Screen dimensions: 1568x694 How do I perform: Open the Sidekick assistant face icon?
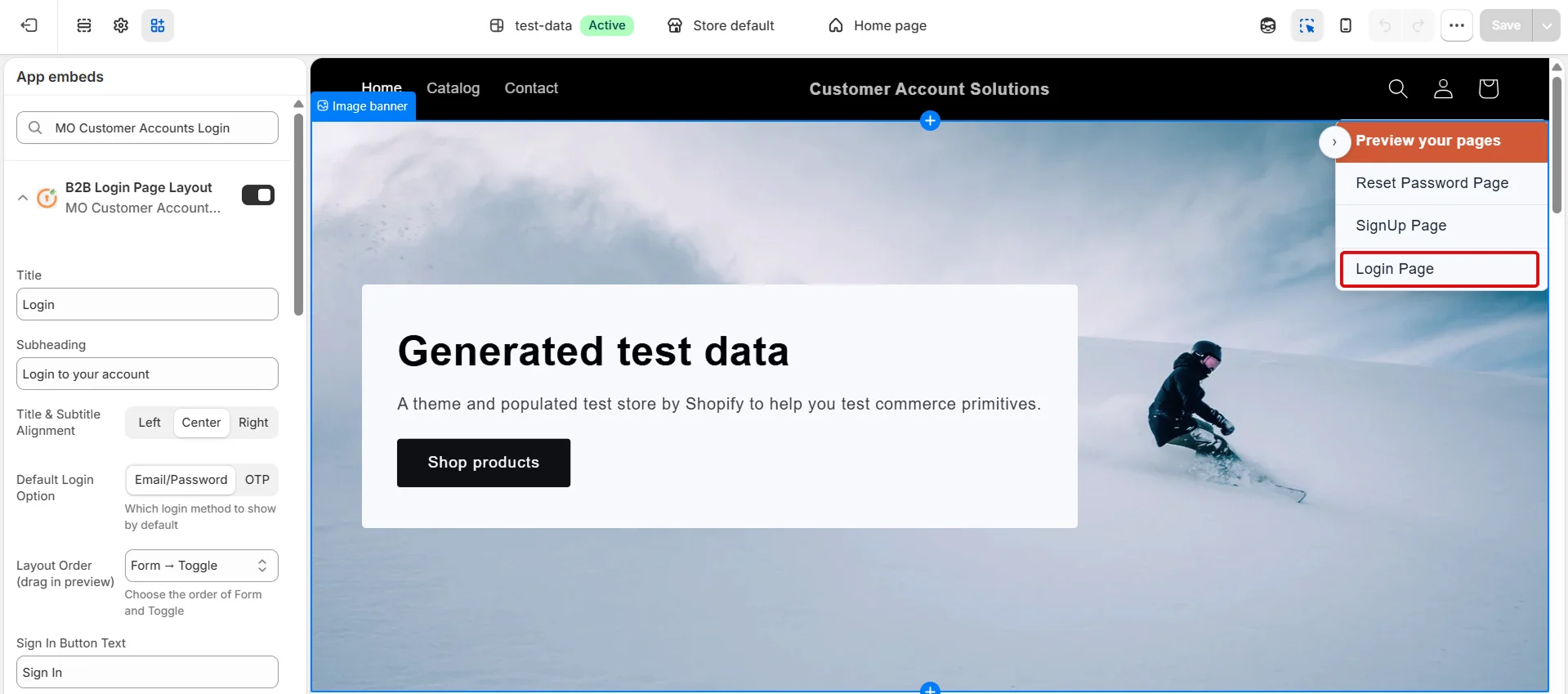[1268, 25]
